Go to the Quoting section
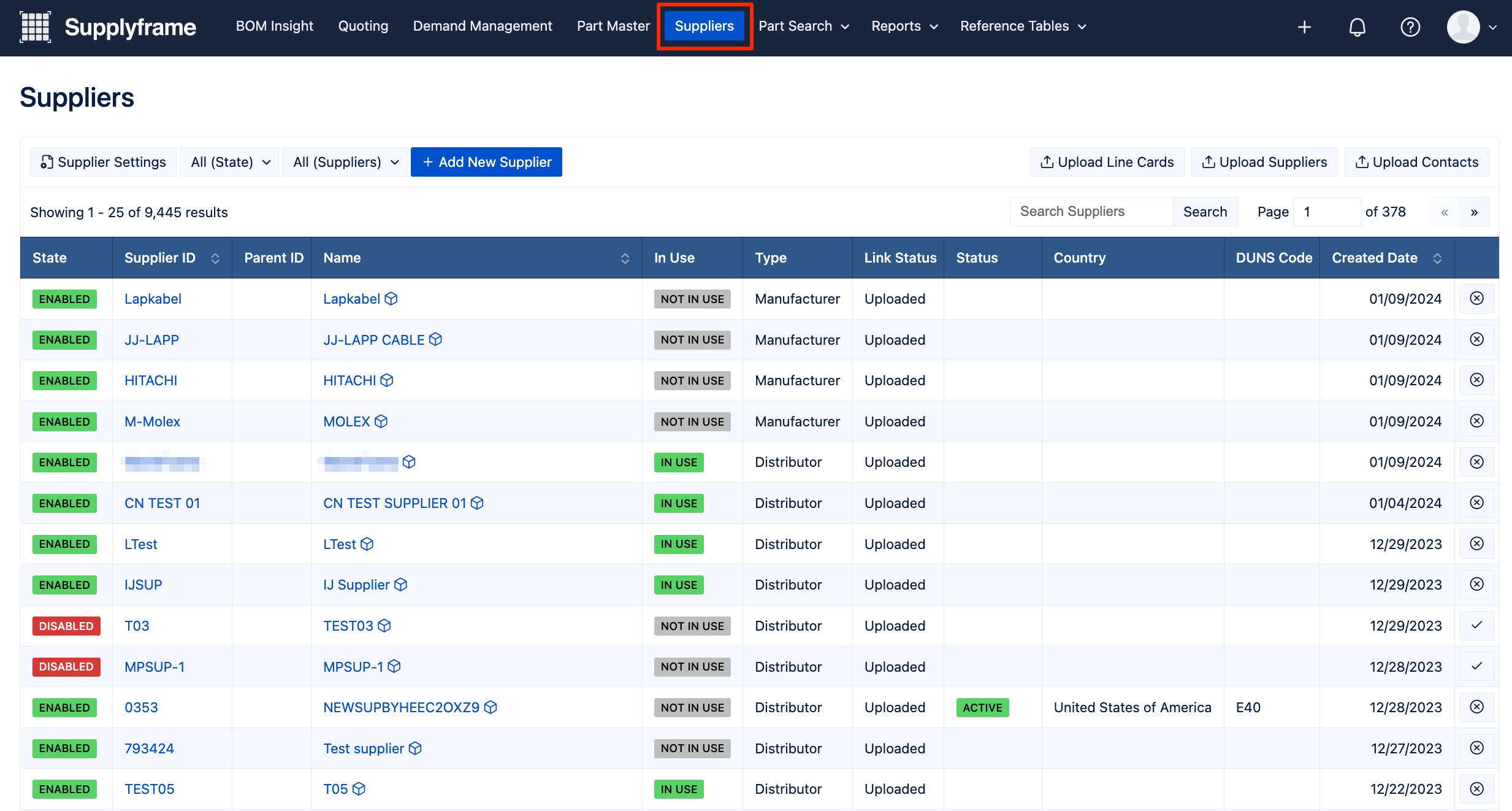 coord(363,26)
